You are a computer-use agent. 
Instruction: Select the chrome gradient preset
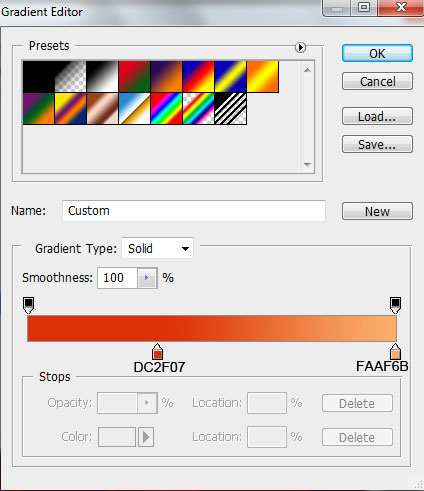pos(134,109)
